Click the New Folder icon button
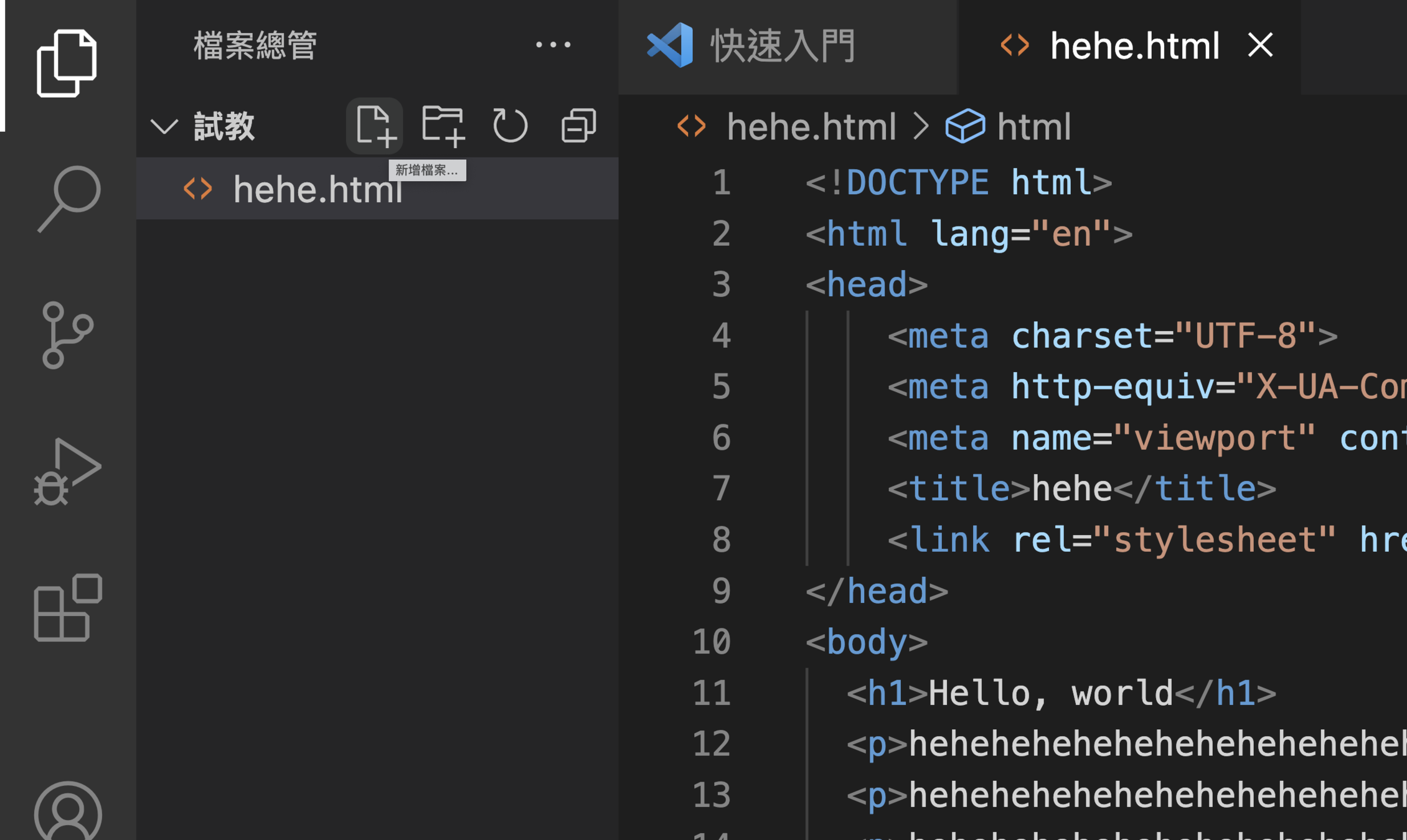This screenshot has width=1407, height=840. [x=443, y=126]
